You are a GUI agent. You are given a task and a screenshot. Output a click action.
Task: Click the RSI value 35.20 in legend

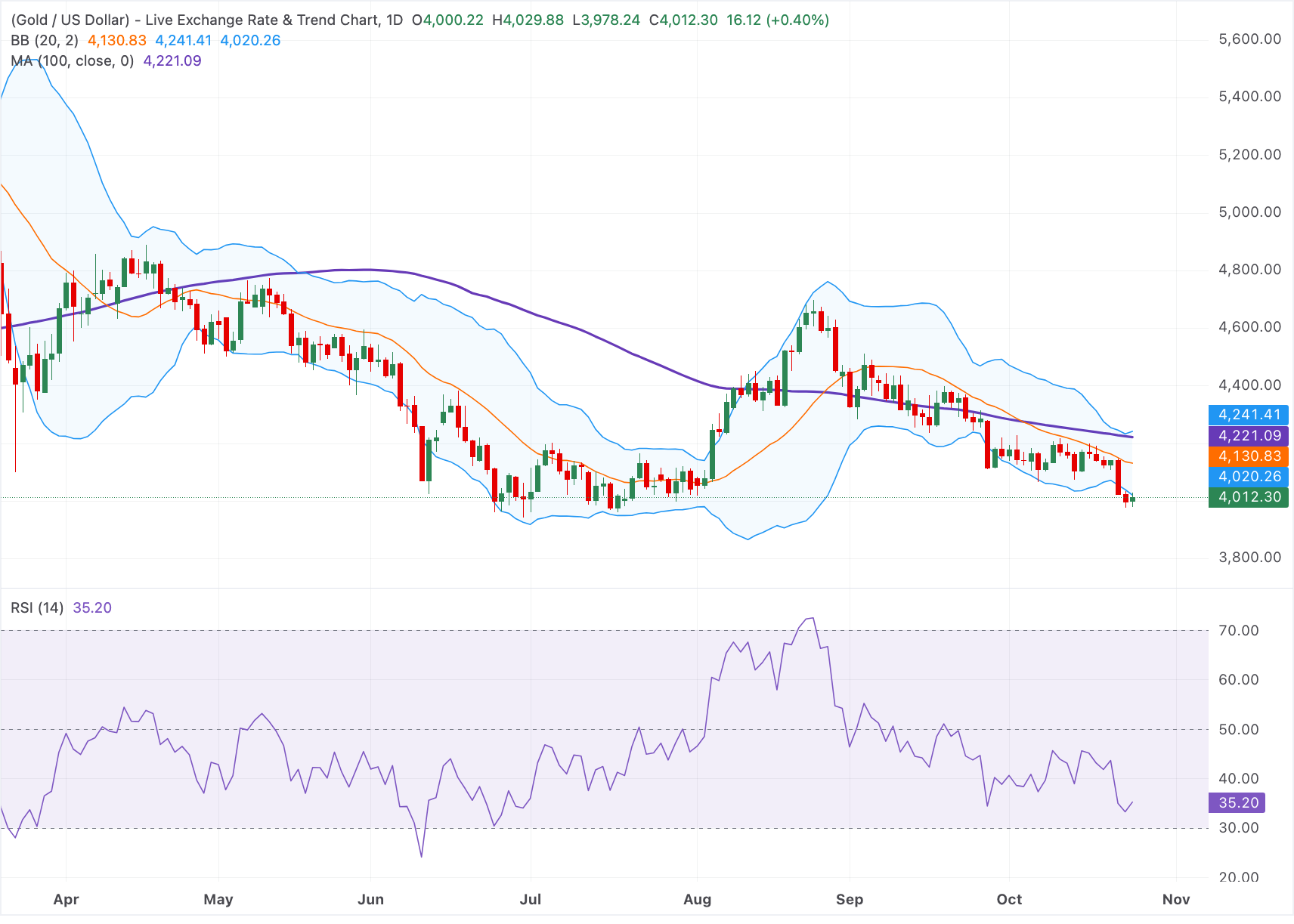92,607
